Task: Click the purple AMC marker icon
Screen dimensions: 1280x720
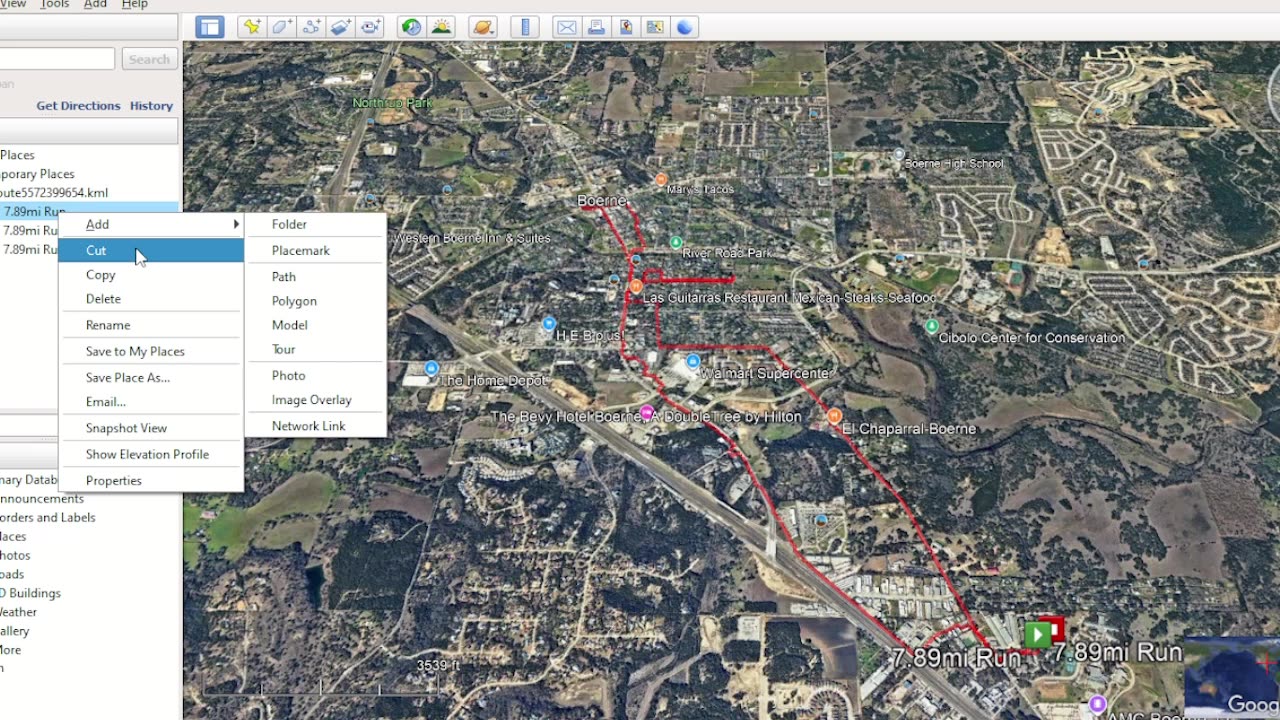Action: pyautogui.click(x=1097, y=703)
